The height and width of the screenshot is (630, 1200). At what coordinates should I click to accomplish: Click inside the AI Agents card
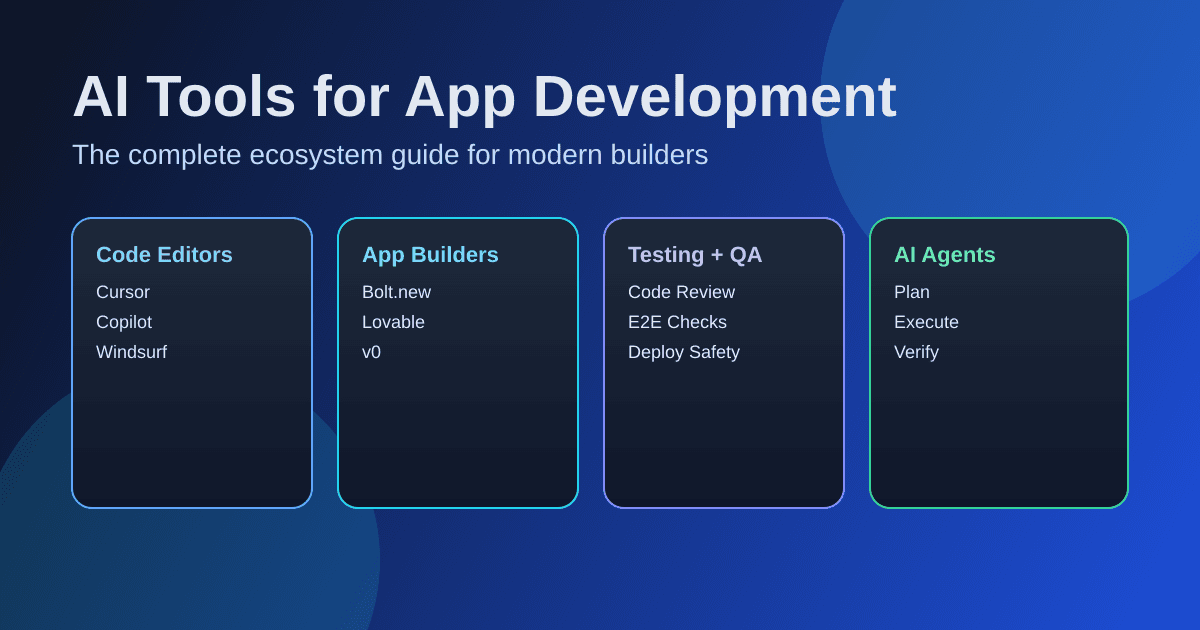(x=998, y=430)
